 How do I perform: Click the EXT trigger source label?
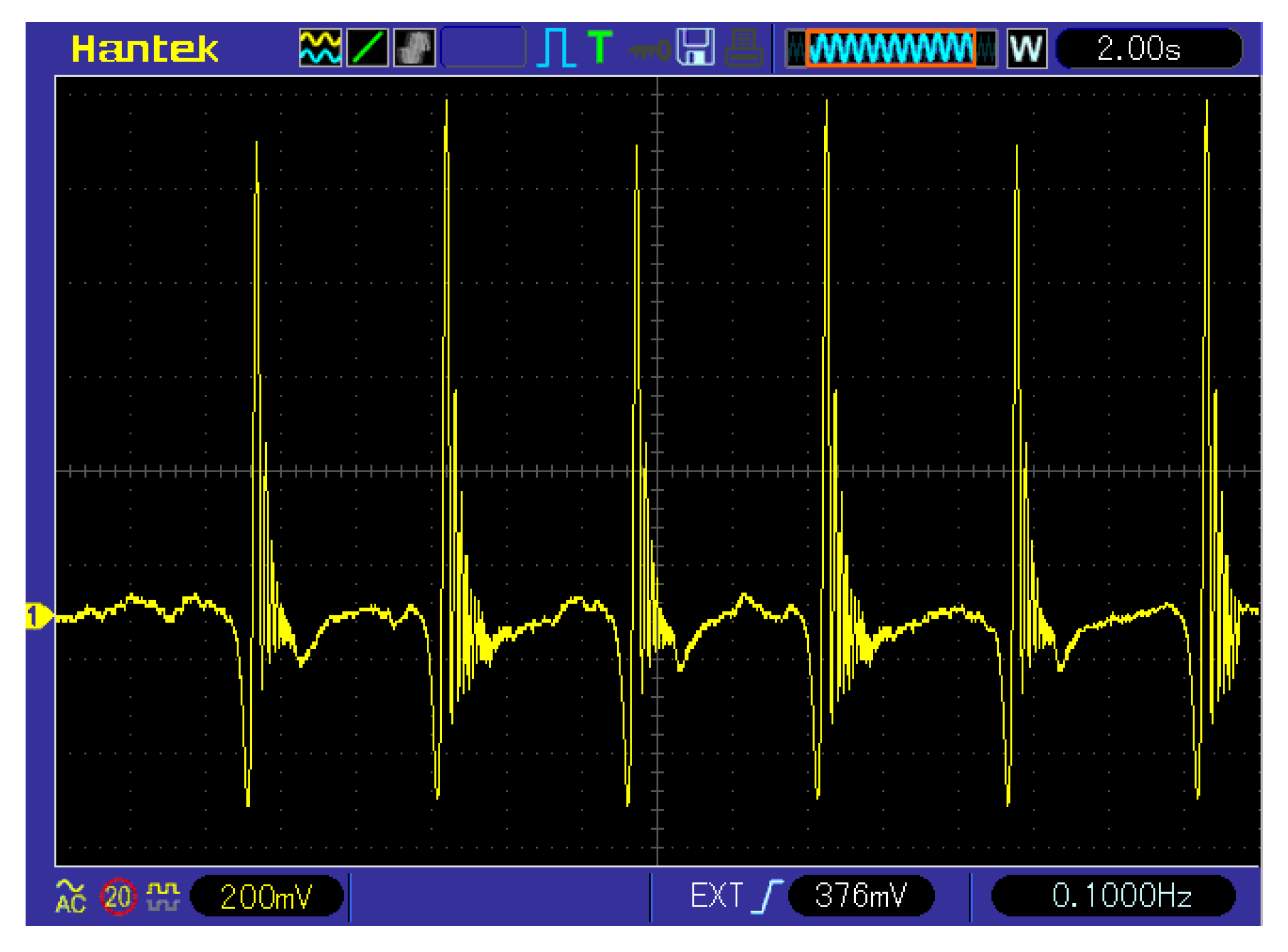(716, 895)
